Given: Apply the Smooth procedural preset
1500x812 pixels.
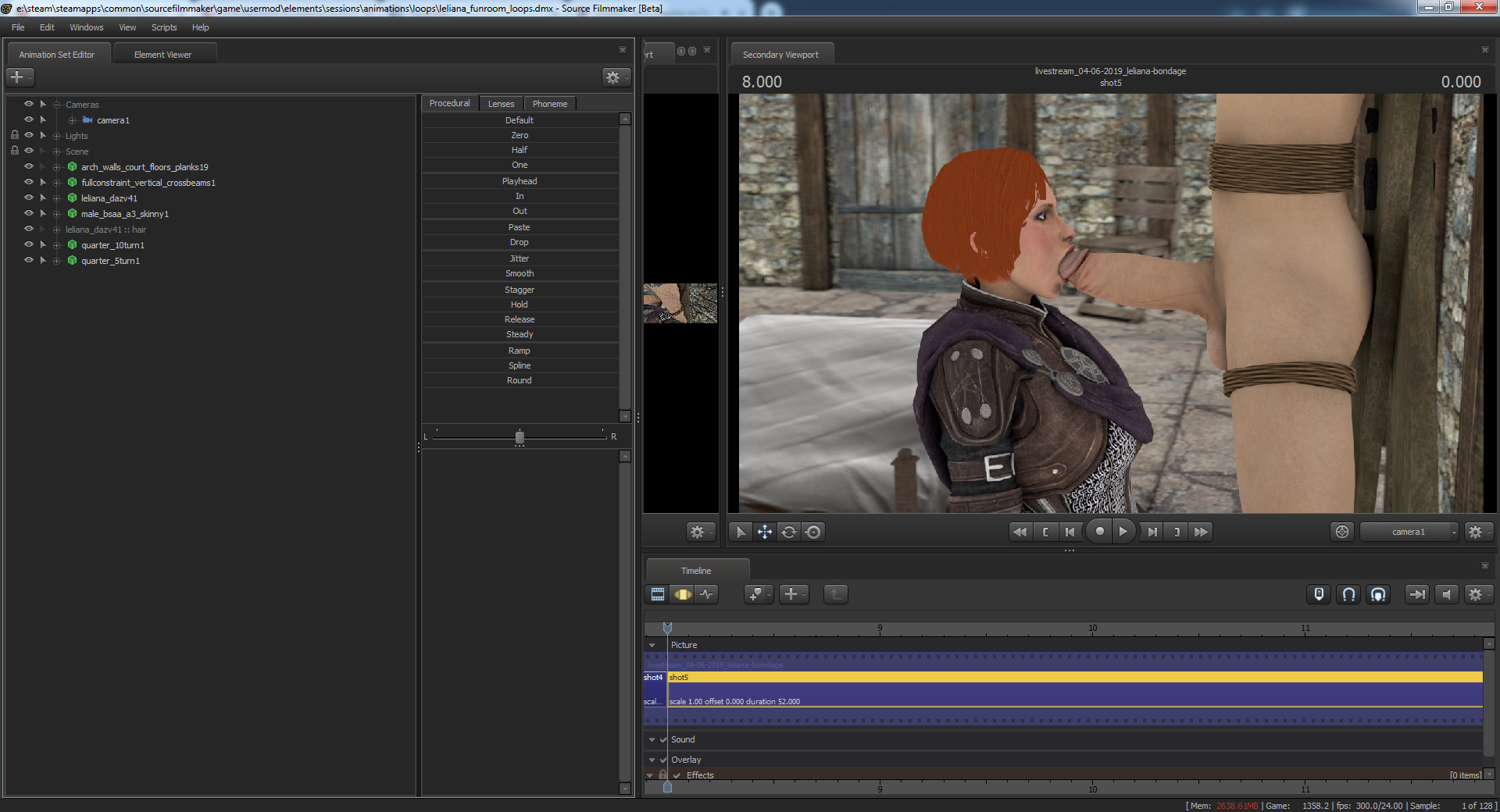Looking at the screenshot, I should coord(520,273).
